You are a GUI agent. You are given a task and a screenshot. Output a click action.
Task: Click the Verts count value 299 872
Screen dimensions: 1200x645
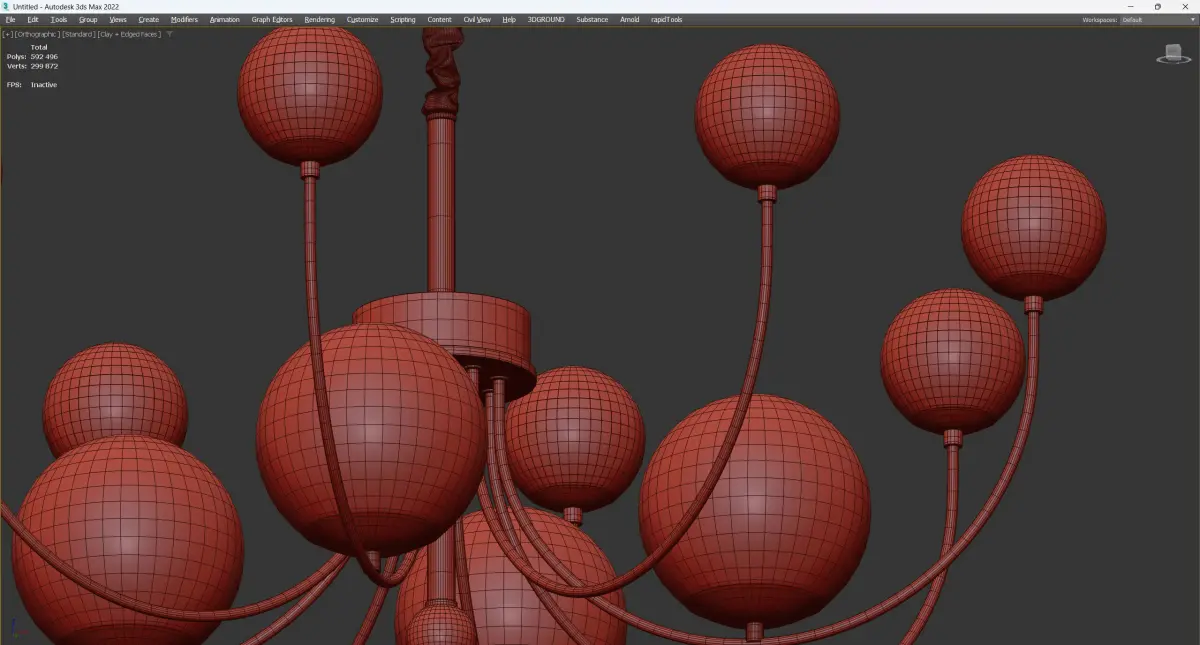[44, 66]
